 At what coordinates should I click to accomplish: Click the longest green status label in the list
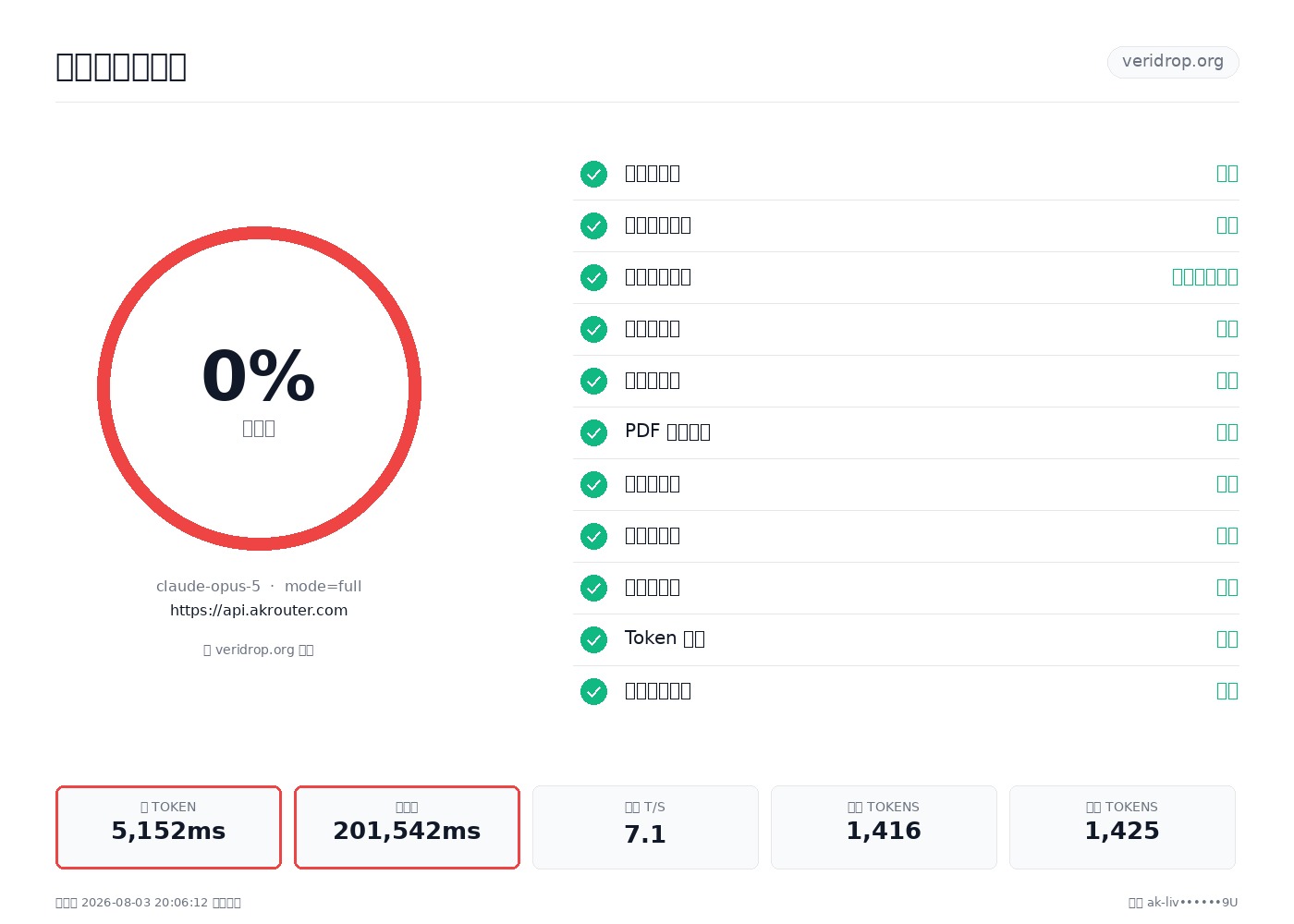pos(1204,277)
